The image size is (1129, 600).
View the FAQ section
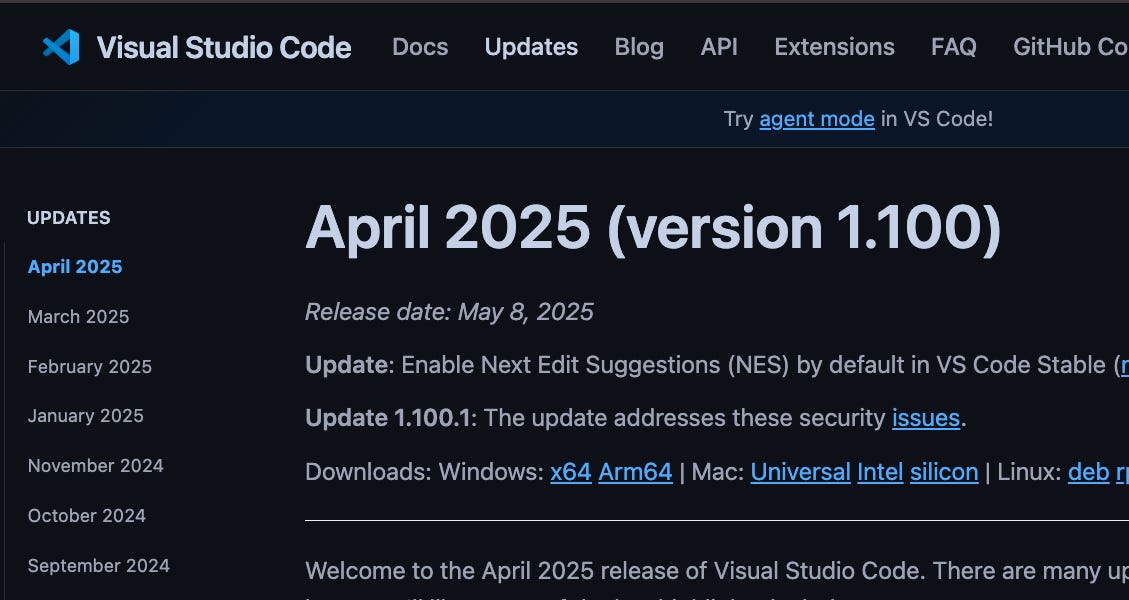click(953, 46)
